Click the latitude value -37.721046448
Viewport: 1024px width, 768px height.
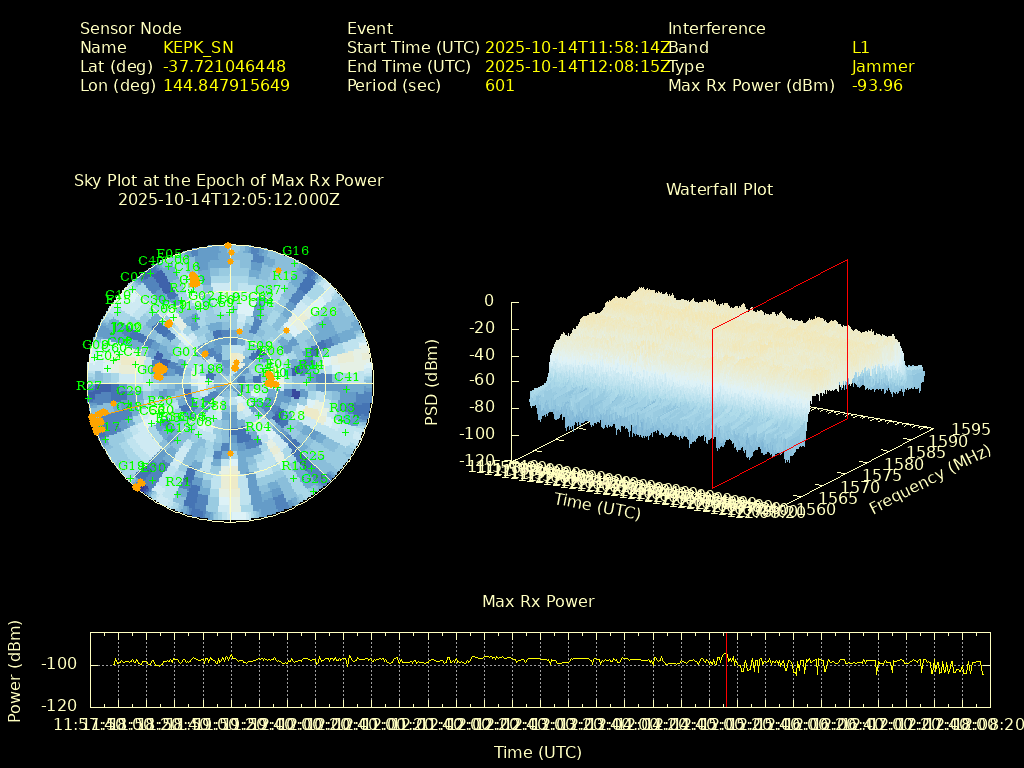(x=224, y=67)
